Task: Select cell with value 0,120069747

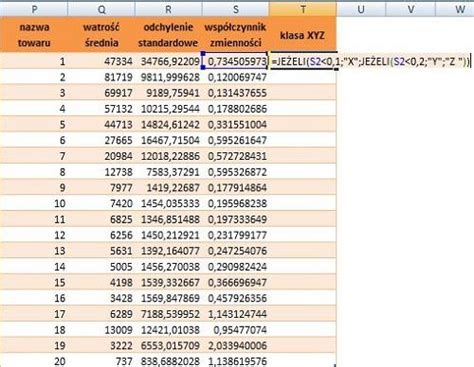Action: tap(235, 77)
